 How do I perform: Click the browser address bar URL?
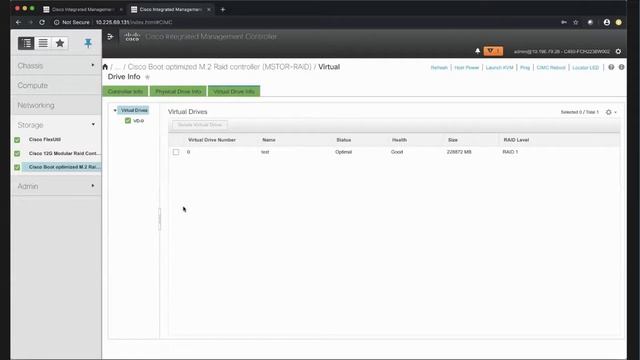click(x=134, y=22)
